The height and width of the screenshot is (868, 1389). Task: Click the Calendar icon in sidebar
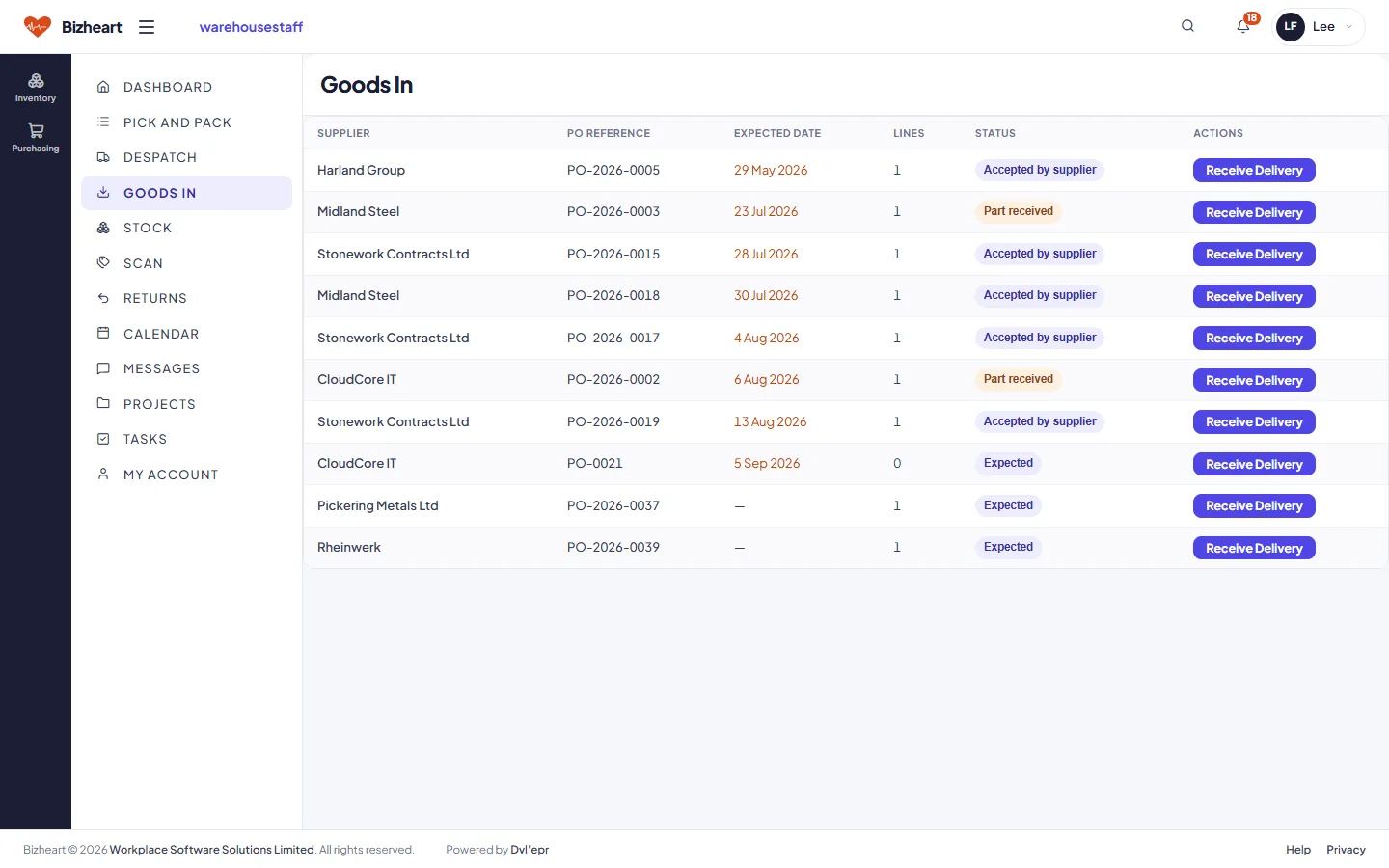tap(103, 334)
